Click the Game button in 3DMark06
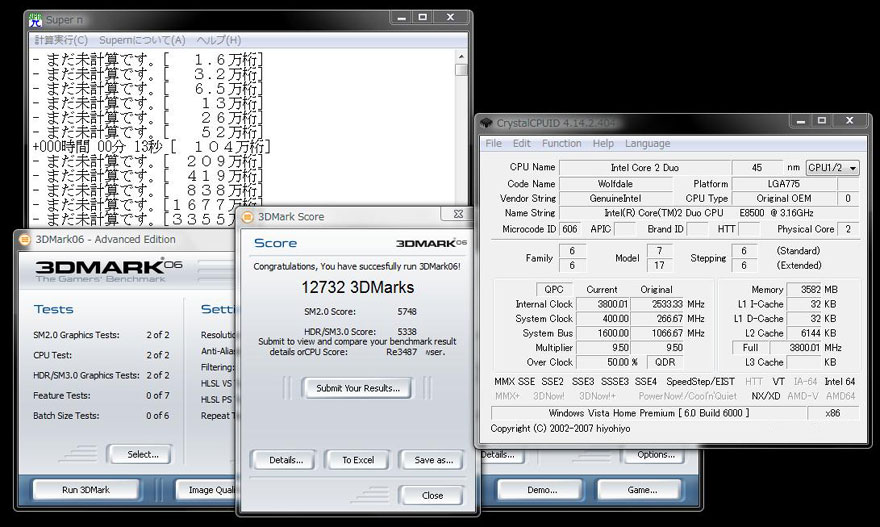This screenshot has height=527, width=880. pyautogui.click(x=642, y=490)
